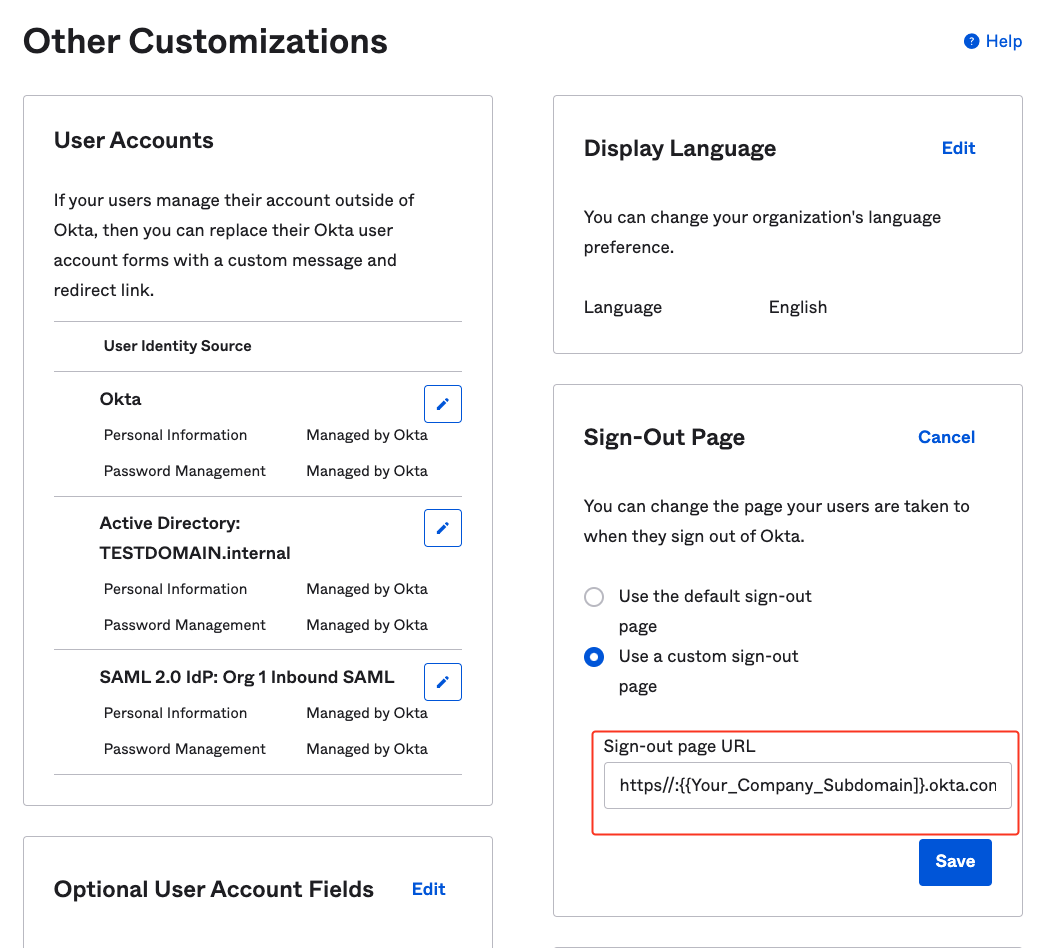The image size is (1052, 948).
Task: Edit Optional User Account Fields
Action: (428, 889)
